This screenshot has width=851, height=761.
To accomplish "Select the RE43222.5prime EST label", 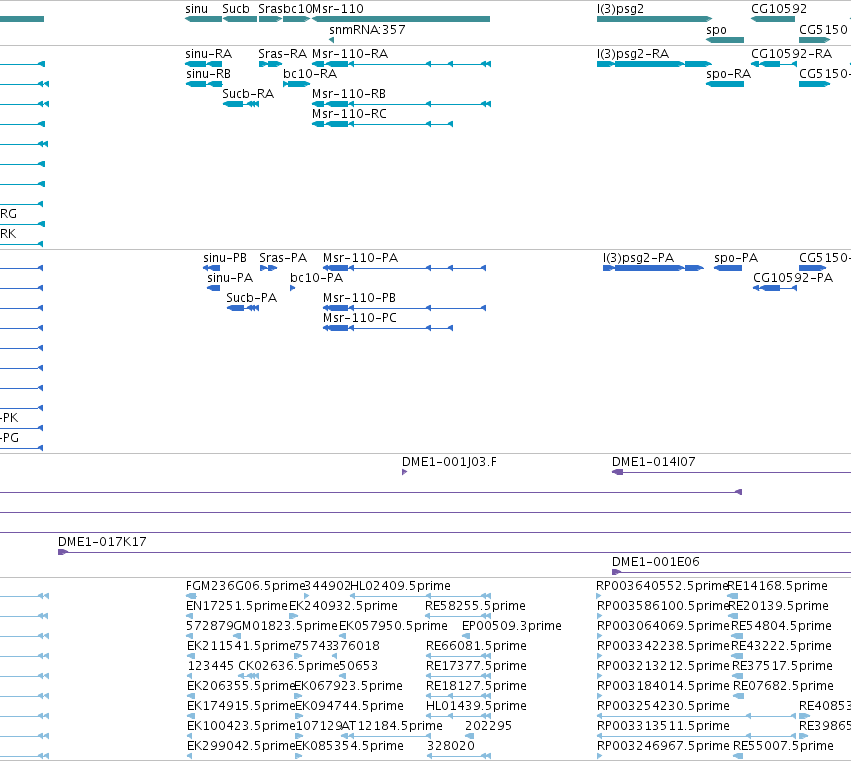I will pos(781,646).
